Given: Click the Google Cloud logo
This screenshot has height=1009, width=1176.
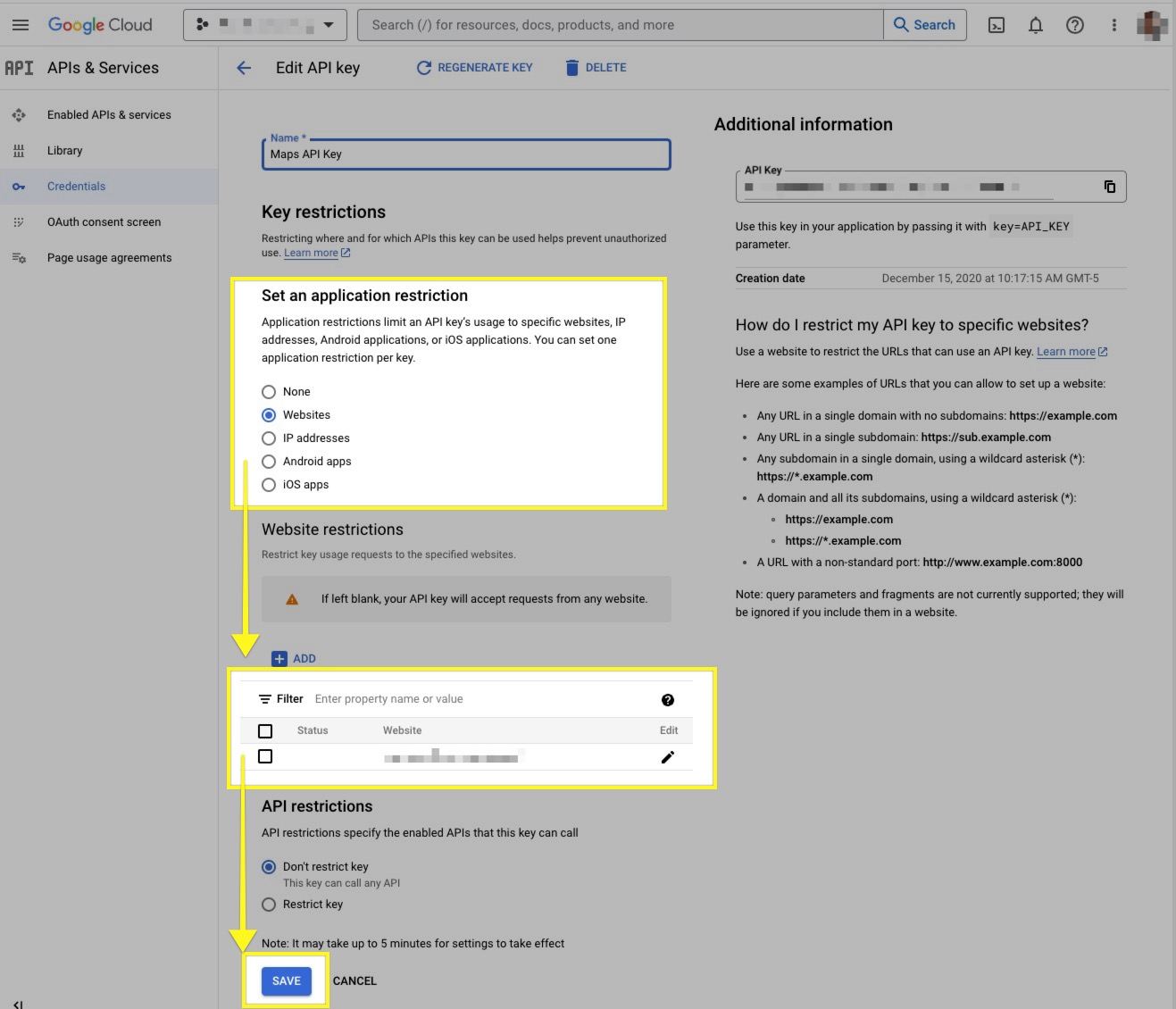Looking at the screenshot, I should click(x=100, y=25).
